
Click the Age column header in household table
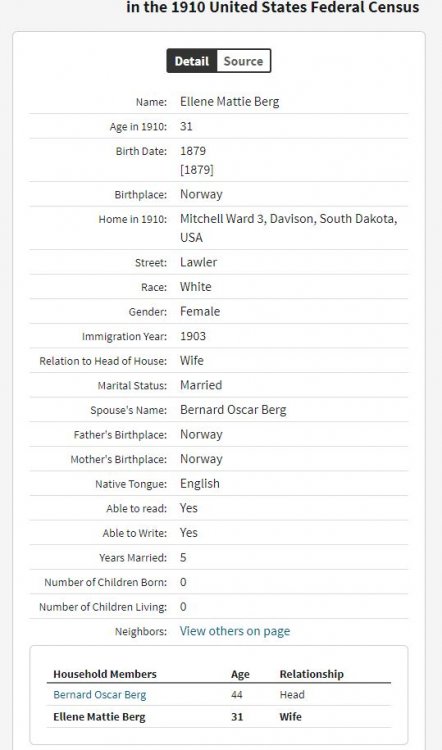point(240,674)
